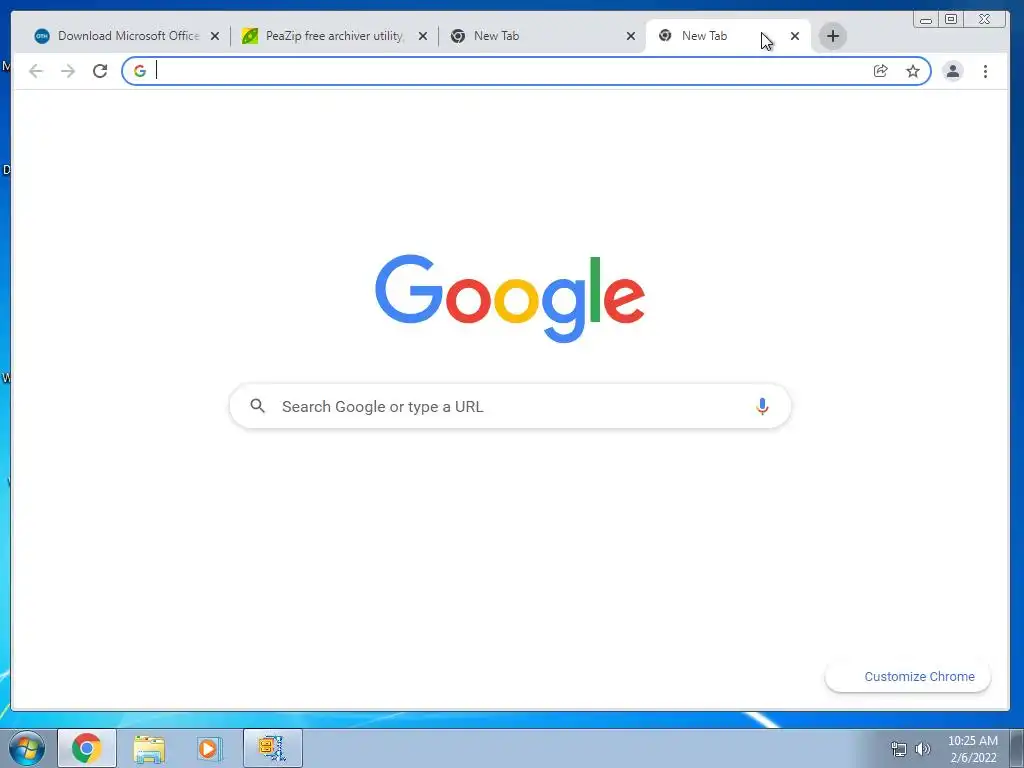Click the Google logo
The width and height of the screenshot is (1024, 768).
click(510, 298)
